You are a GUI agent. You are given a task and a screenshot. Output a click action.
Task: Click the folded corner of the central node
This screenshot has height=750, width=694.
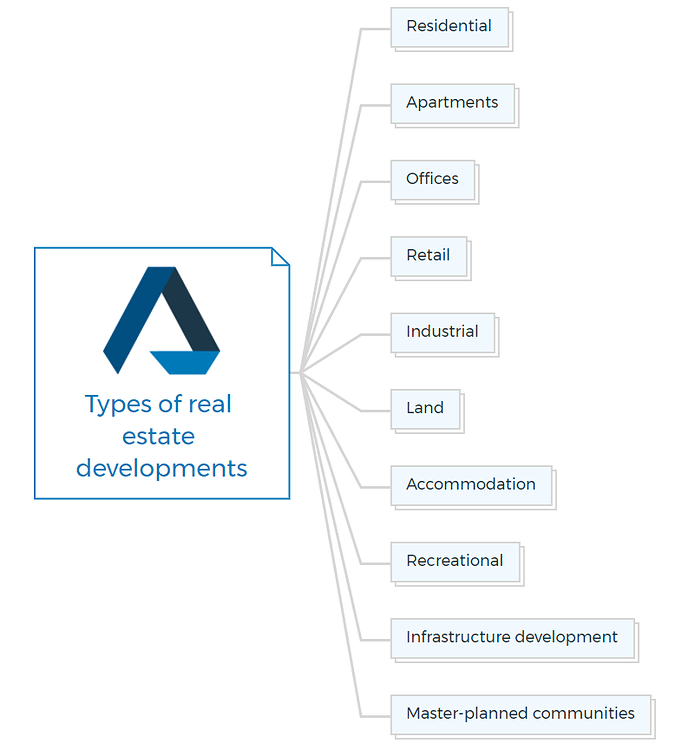tap(280, 256)
